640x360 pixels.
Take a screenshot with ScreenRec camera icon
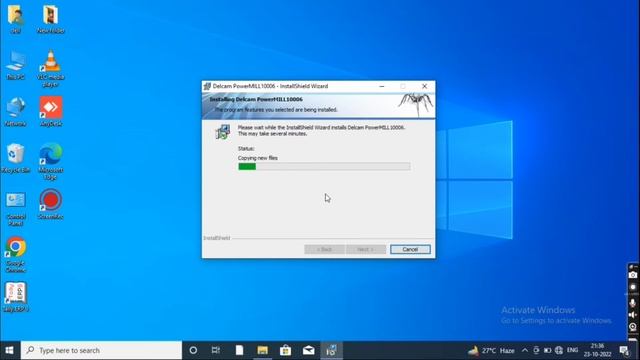633,275
